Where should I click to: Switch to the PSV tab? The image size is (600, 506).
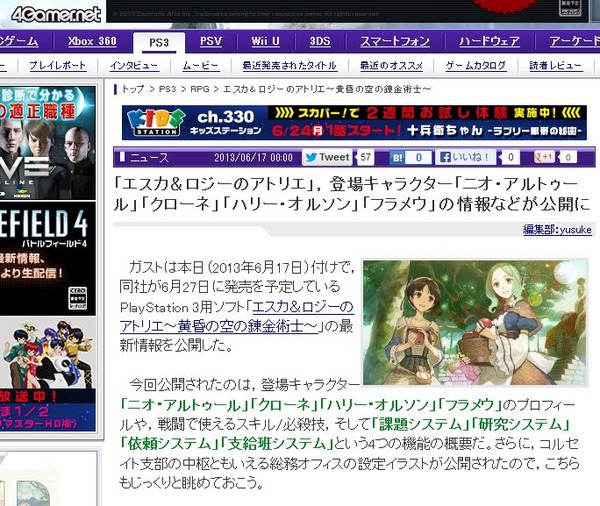click(x=211, y=41)
